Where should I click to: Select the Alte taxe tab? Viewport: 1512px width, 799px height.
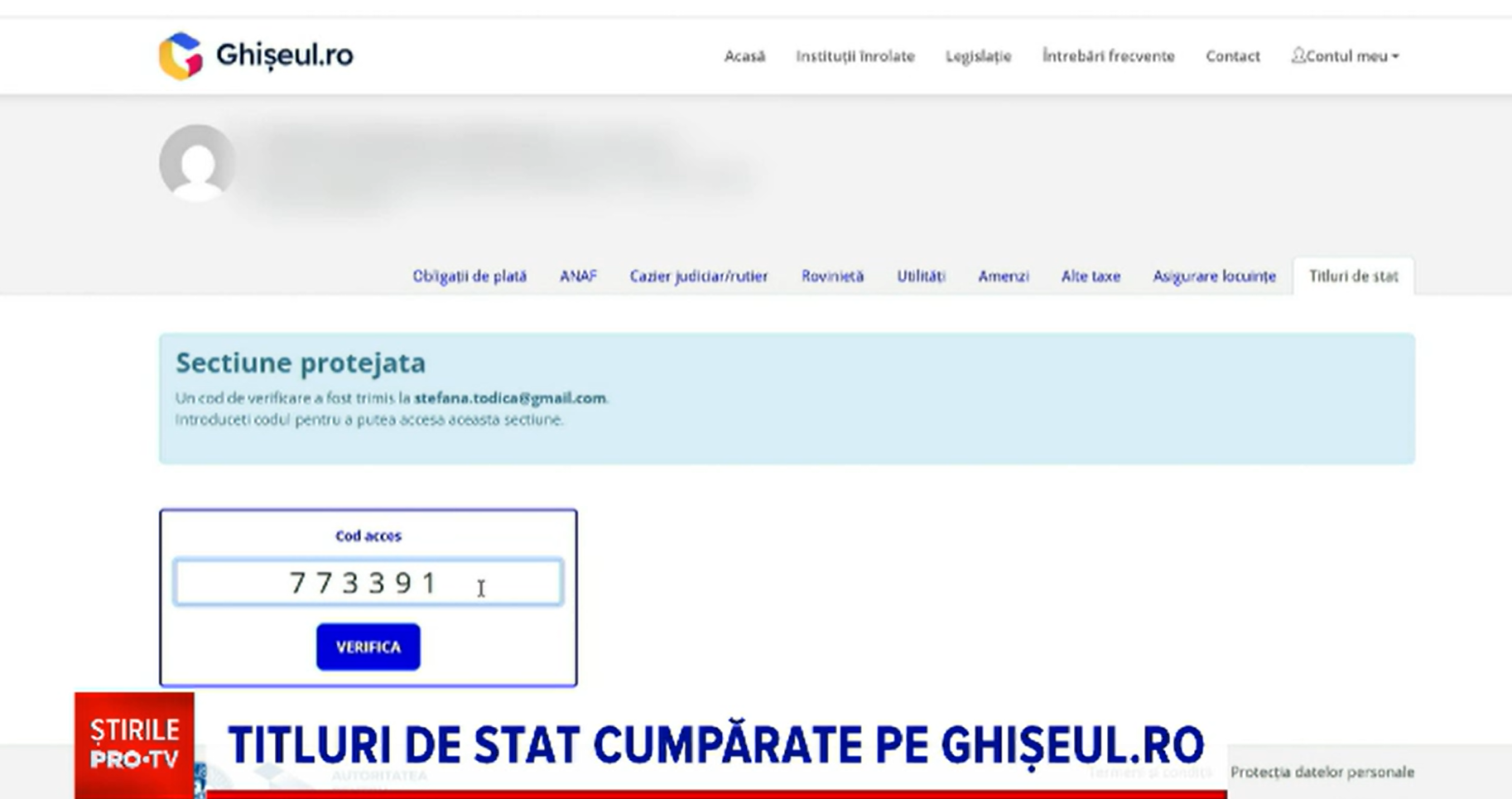1091,276
